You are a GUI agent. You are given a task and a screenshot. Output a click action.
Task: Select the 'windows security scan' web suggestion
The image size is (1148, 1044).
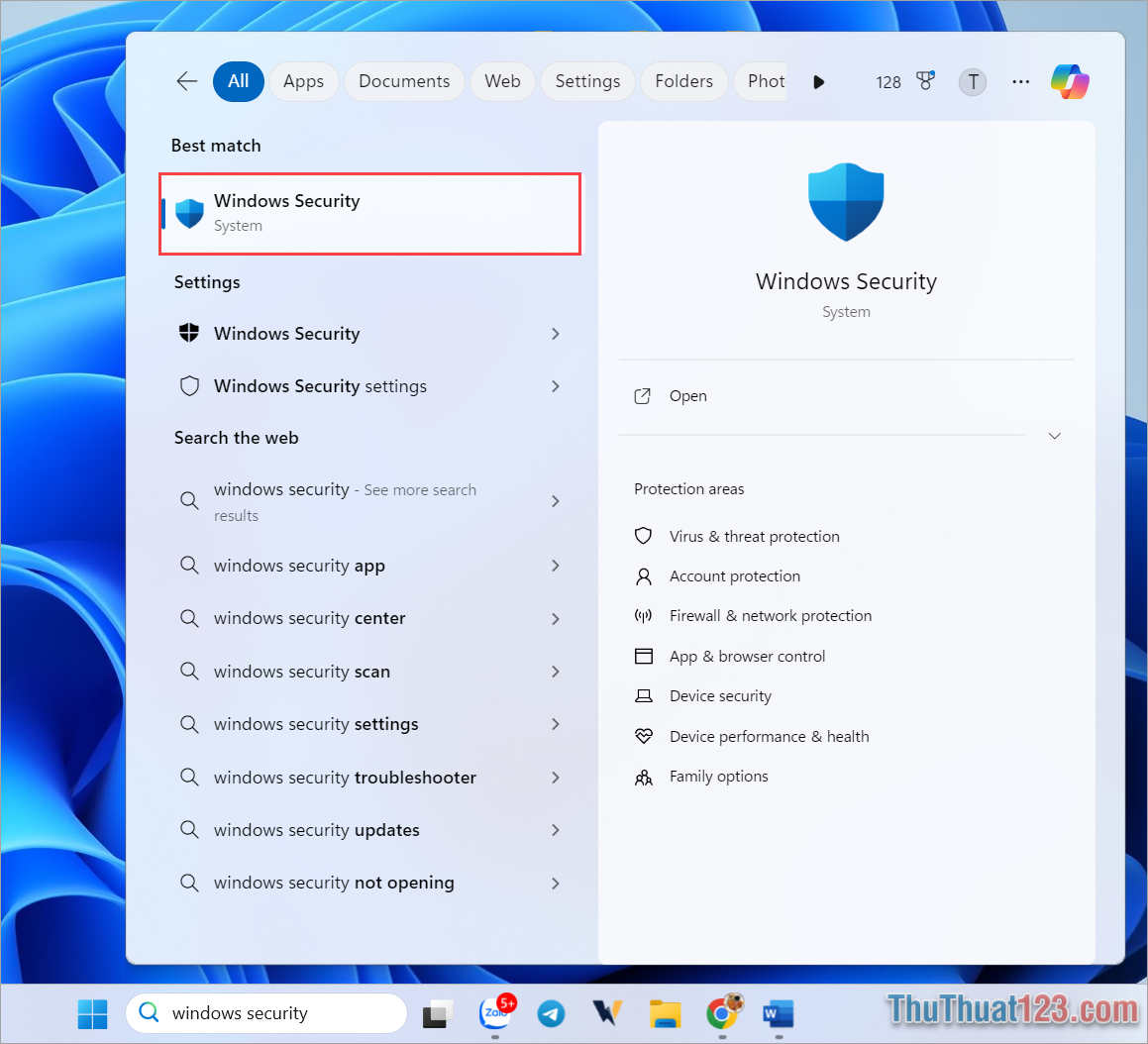370,672
